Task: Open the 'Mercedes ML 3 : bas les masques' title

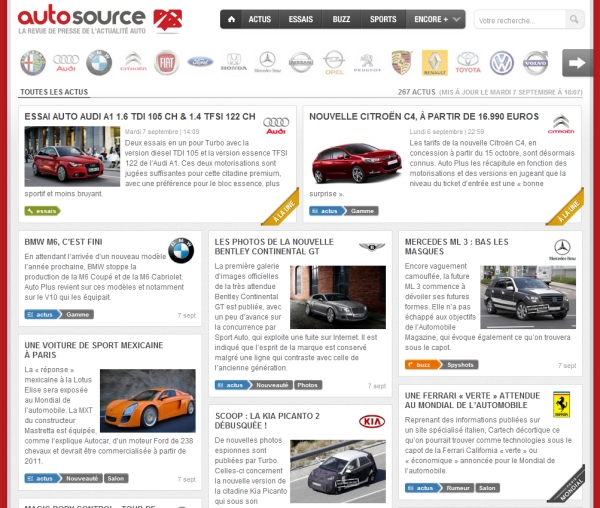Action: (x=457, y=247)
